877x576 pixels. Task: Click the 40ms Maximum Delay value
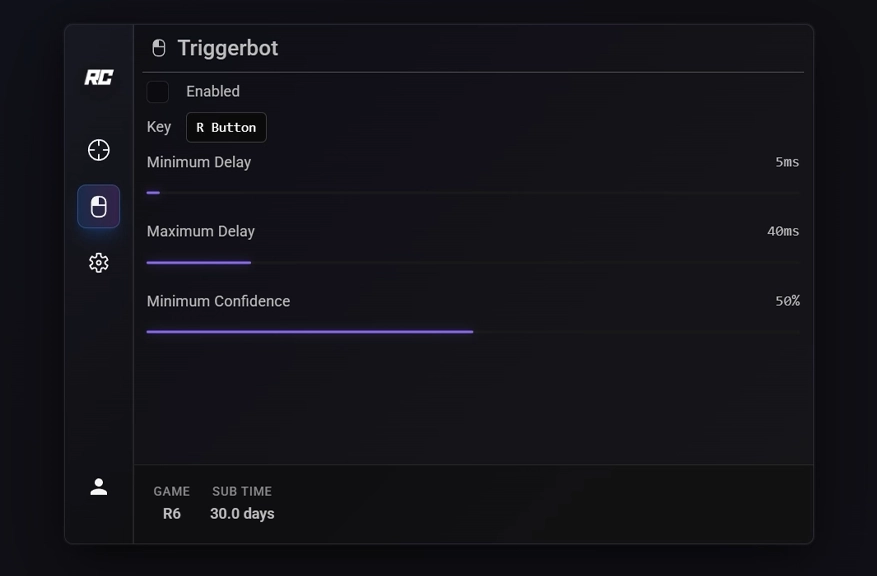click(x=783, y=231)
